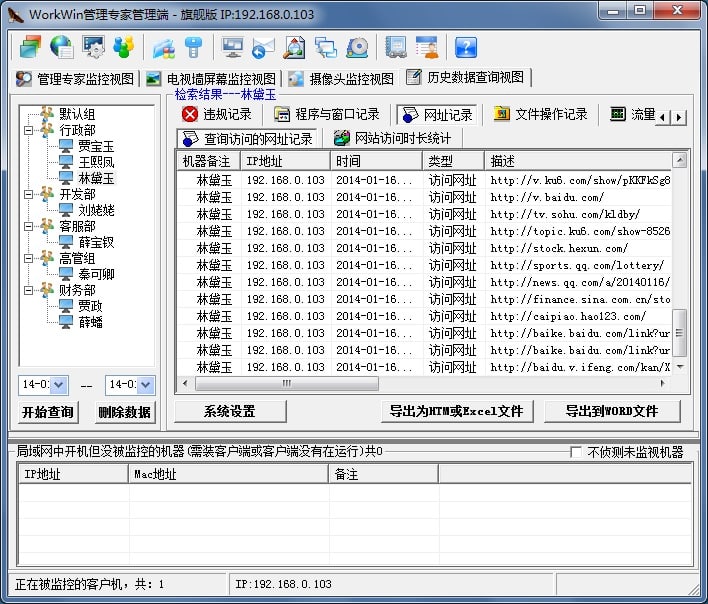This screenshot has height=604, width=708.
Task: Click the disc media toolbar icon
Action: click(x=357, y=47)
